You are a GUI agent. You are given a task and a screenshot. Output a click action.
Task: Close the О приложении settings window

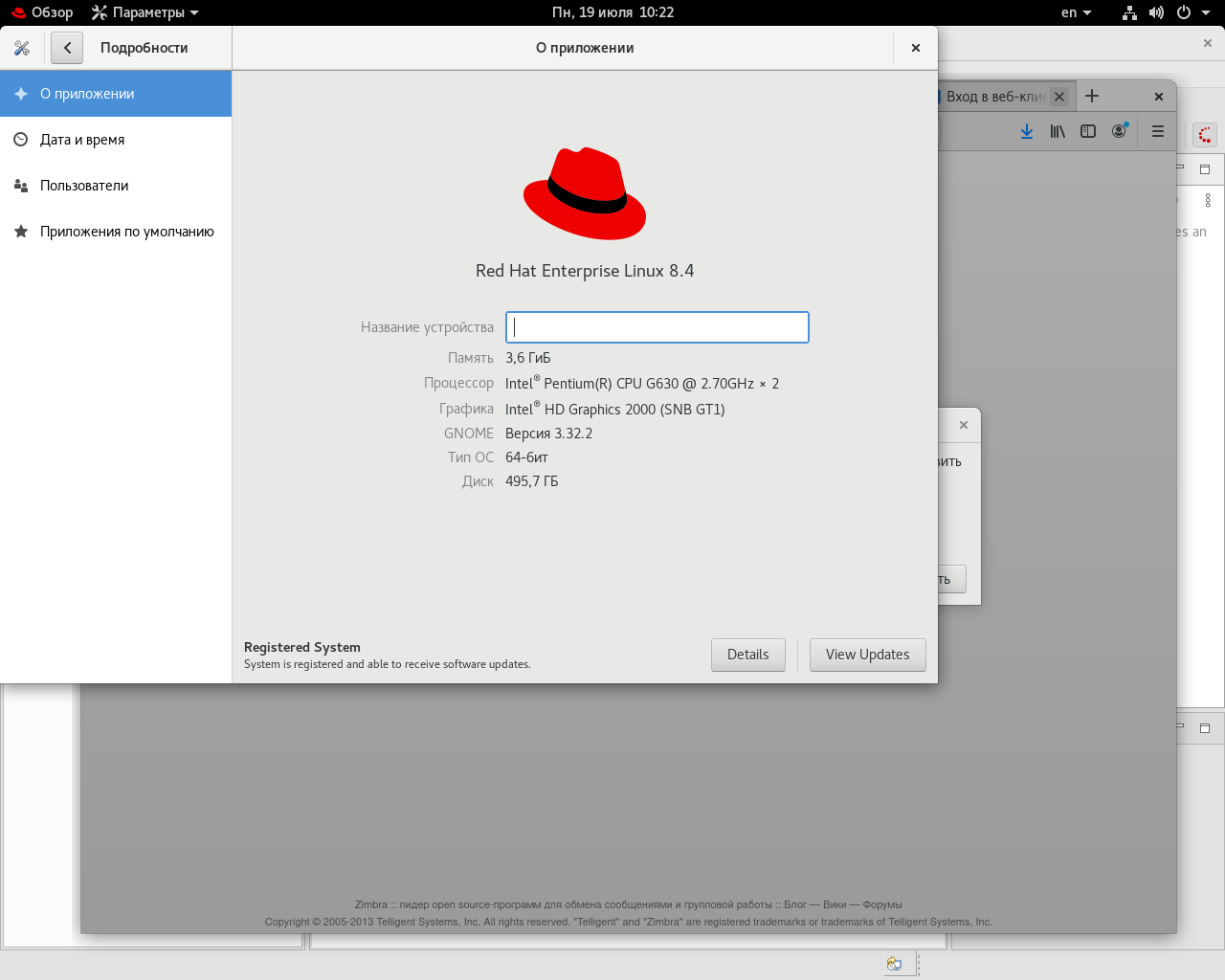pyautogui.click(x=916, y=48)
